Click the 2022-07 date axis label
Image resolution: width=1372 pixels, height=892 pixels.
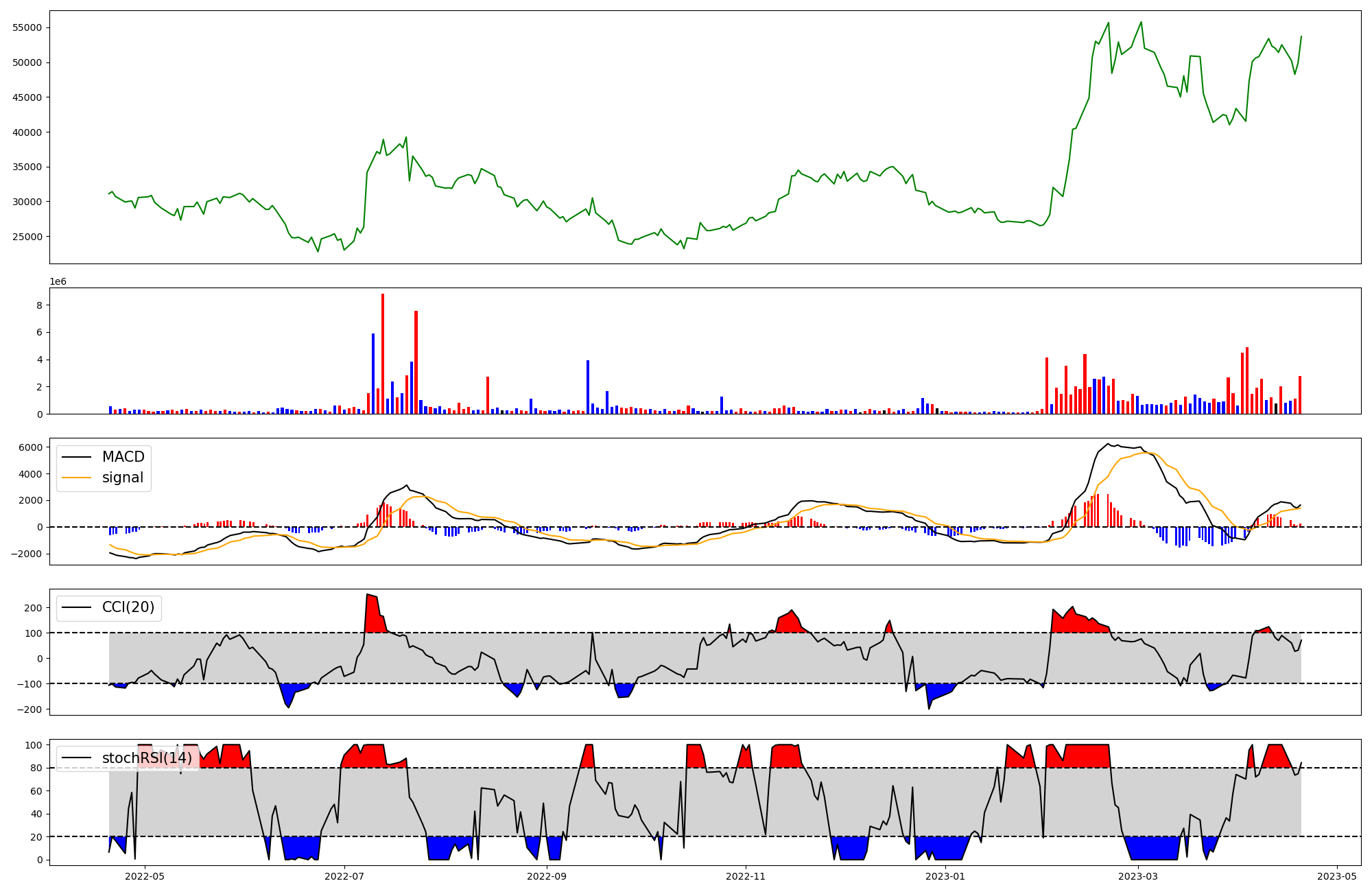point(344,876)
